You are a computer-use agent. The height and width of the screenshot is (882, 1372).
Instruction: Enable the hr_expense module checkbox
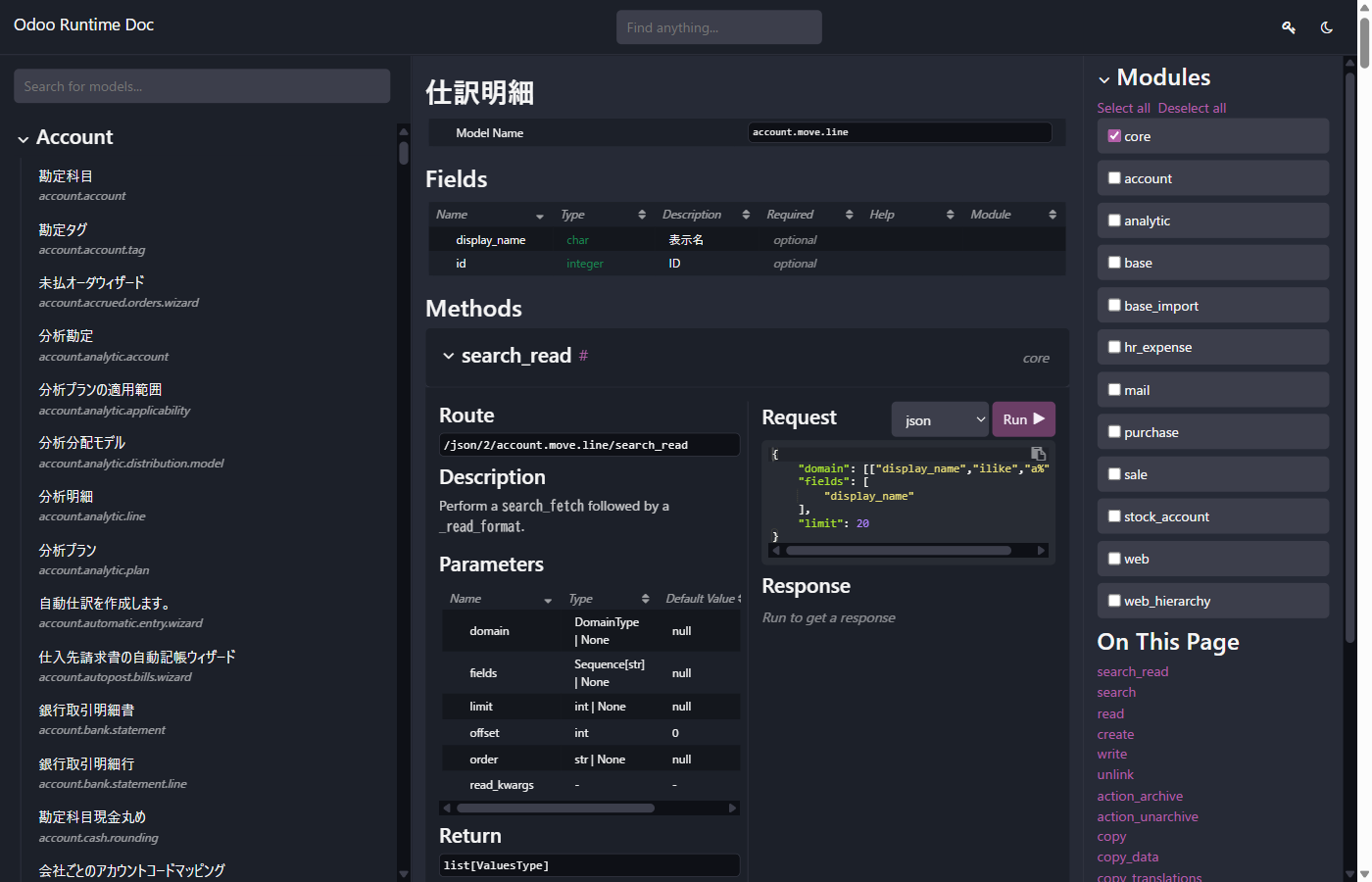click(1114, 347)
